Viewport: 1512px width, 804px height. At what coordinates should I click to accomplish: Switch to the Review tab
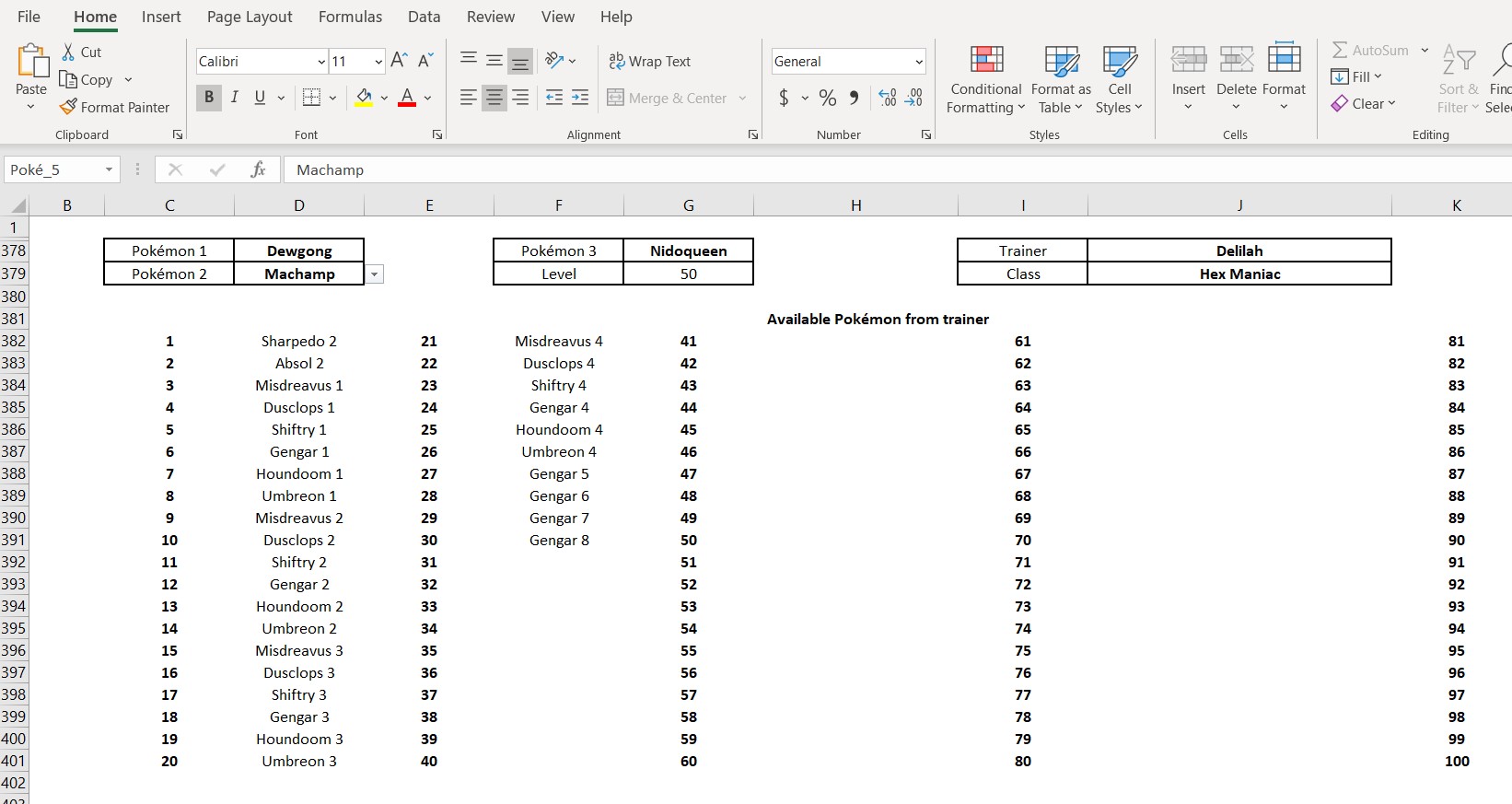coord(491,17)
